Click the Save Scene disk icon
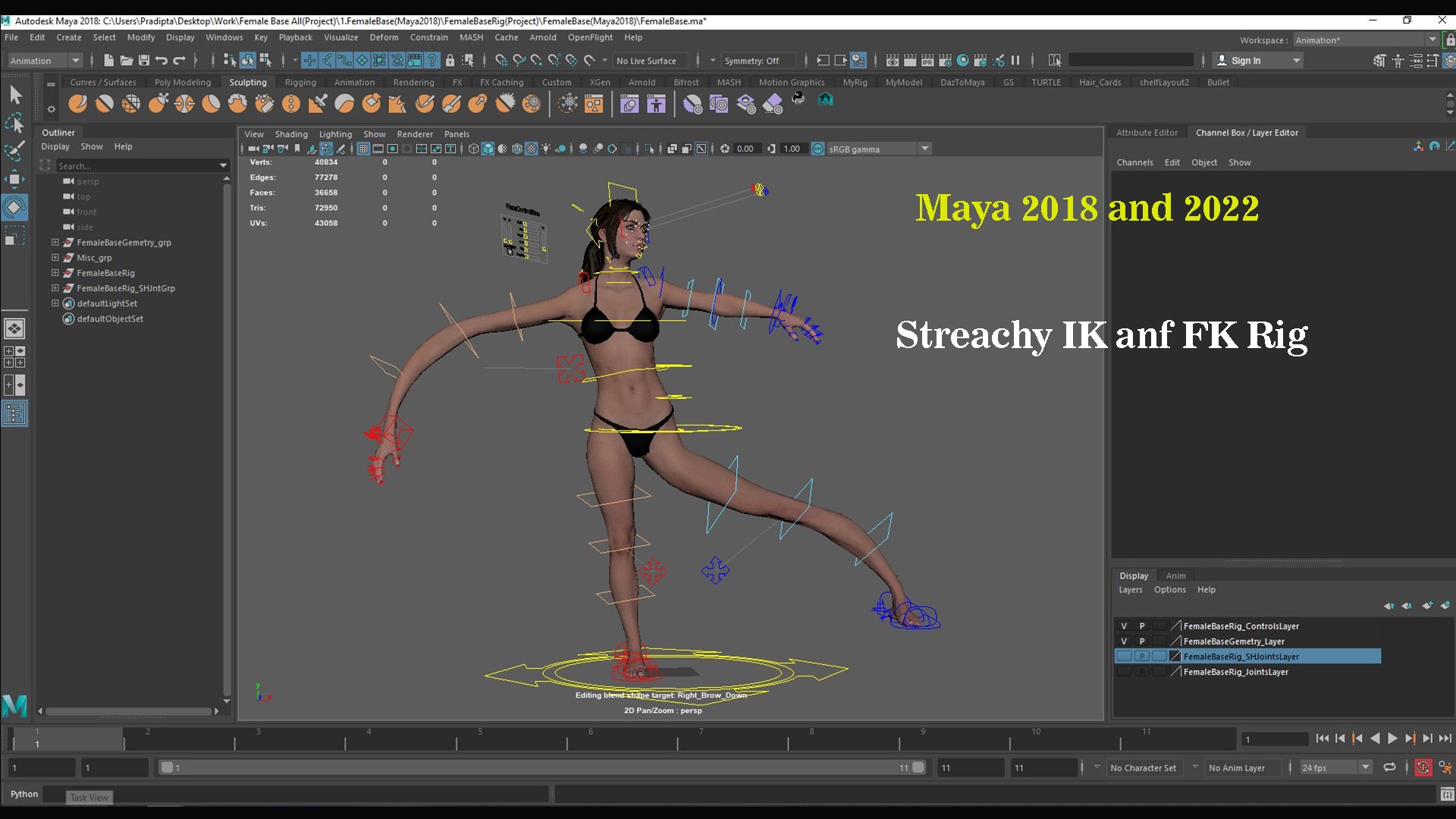The image size is (1456, 819). 144,61
